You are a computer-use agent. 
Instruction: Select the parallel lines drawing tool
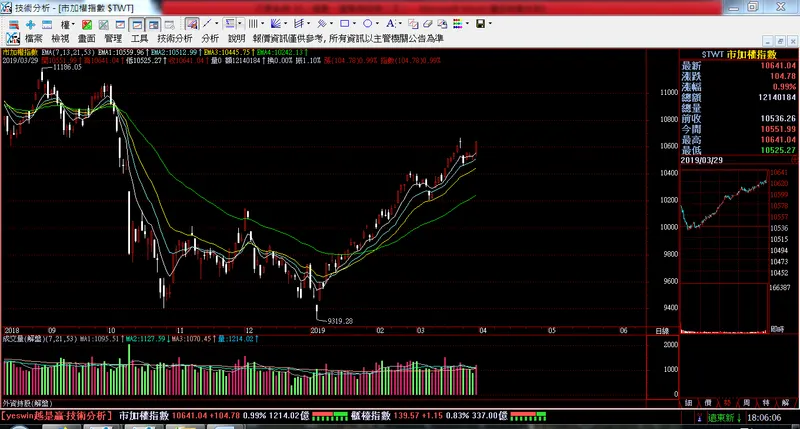click(321, 23)
